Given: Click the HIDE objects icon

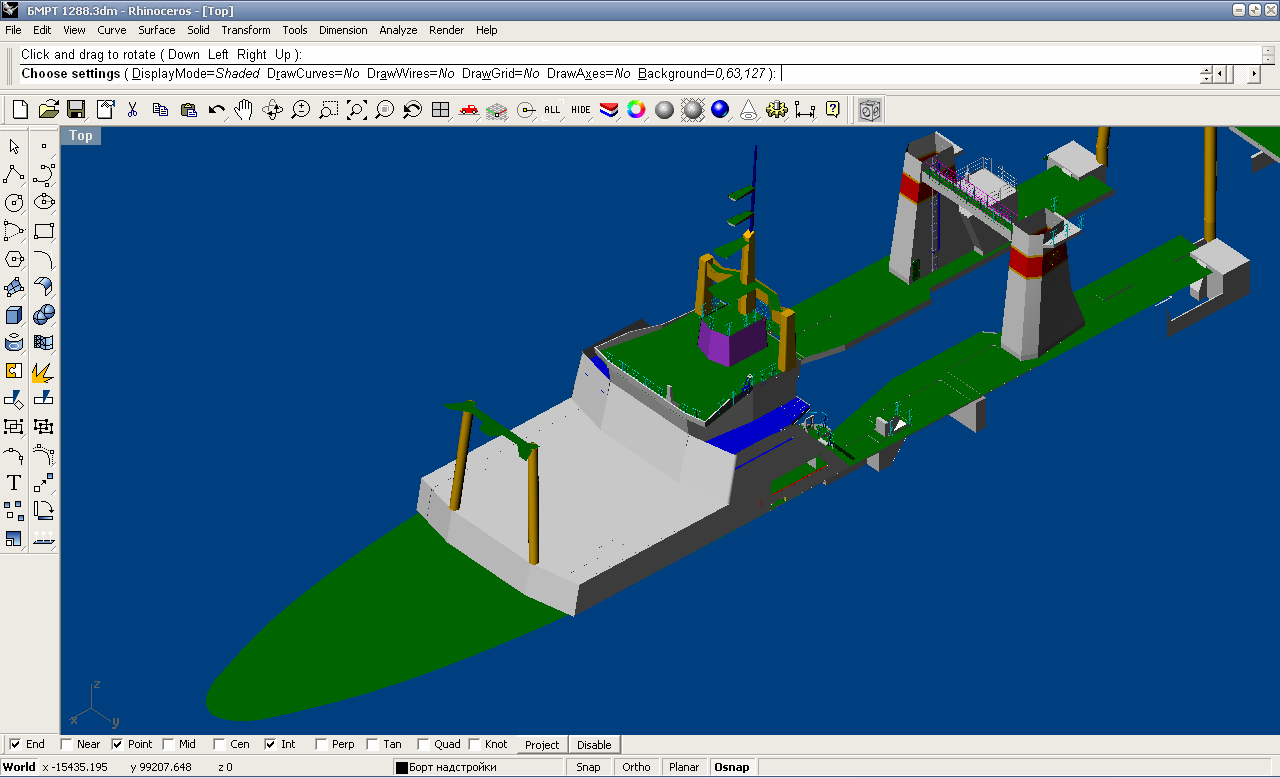Looking at the screenshot, I should (580, 110).
